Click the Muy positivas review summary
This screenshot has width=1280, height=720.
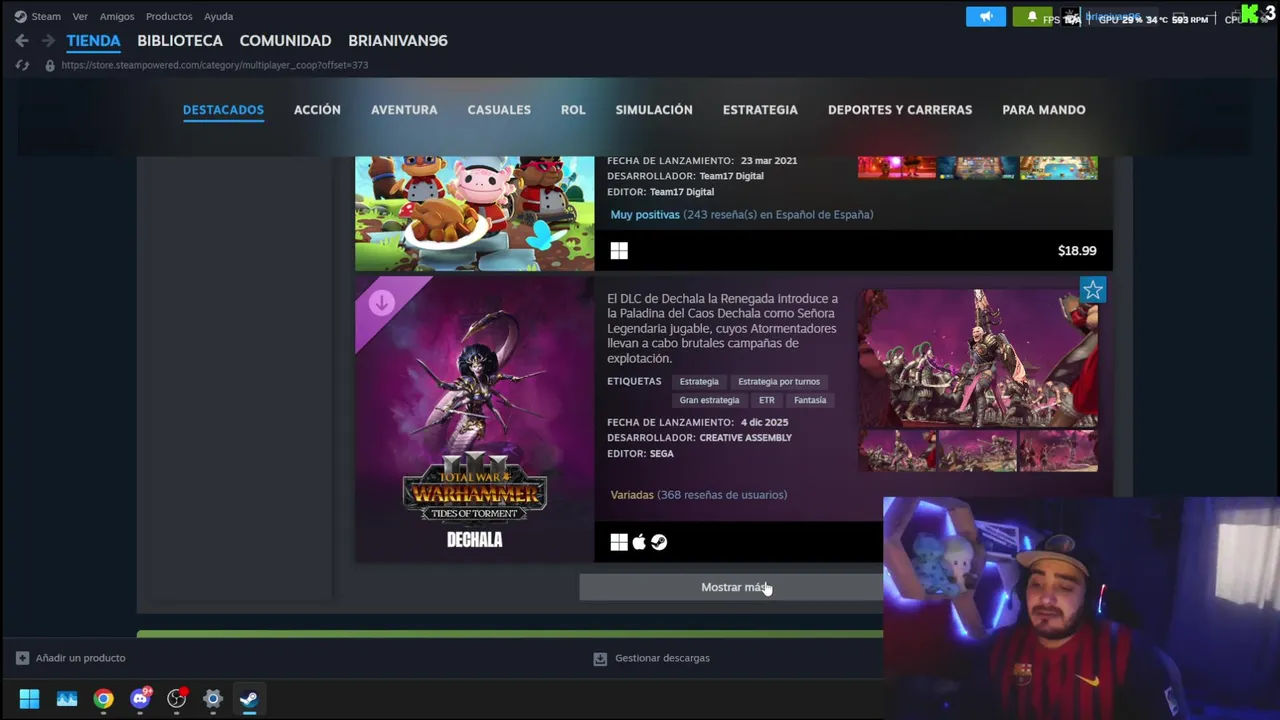pyautogui.click(x=645, y=215)
